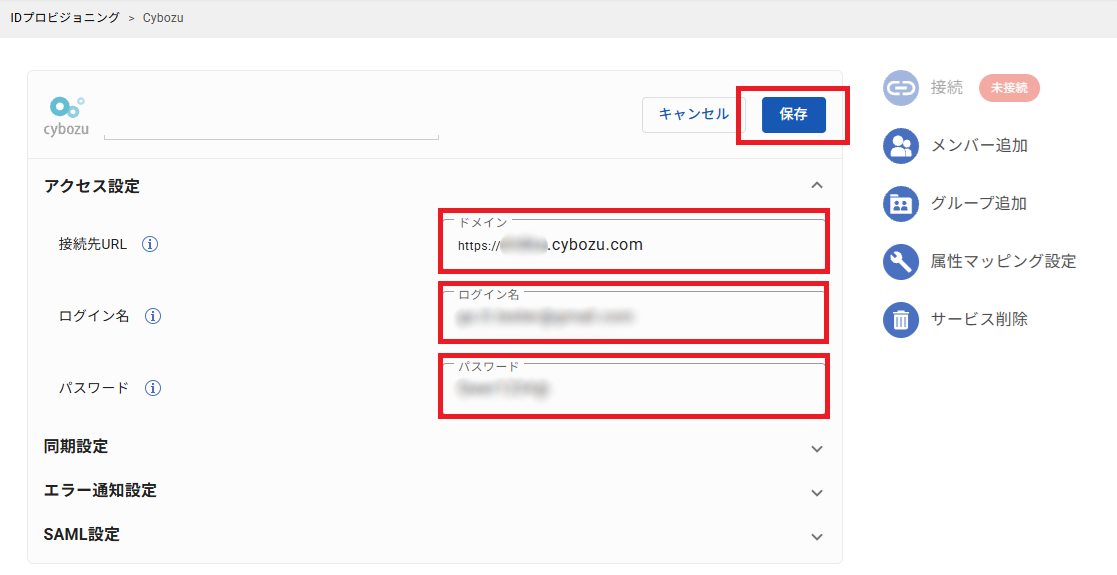
Task: Click the 接続 link icon
Action: (900, 88)
